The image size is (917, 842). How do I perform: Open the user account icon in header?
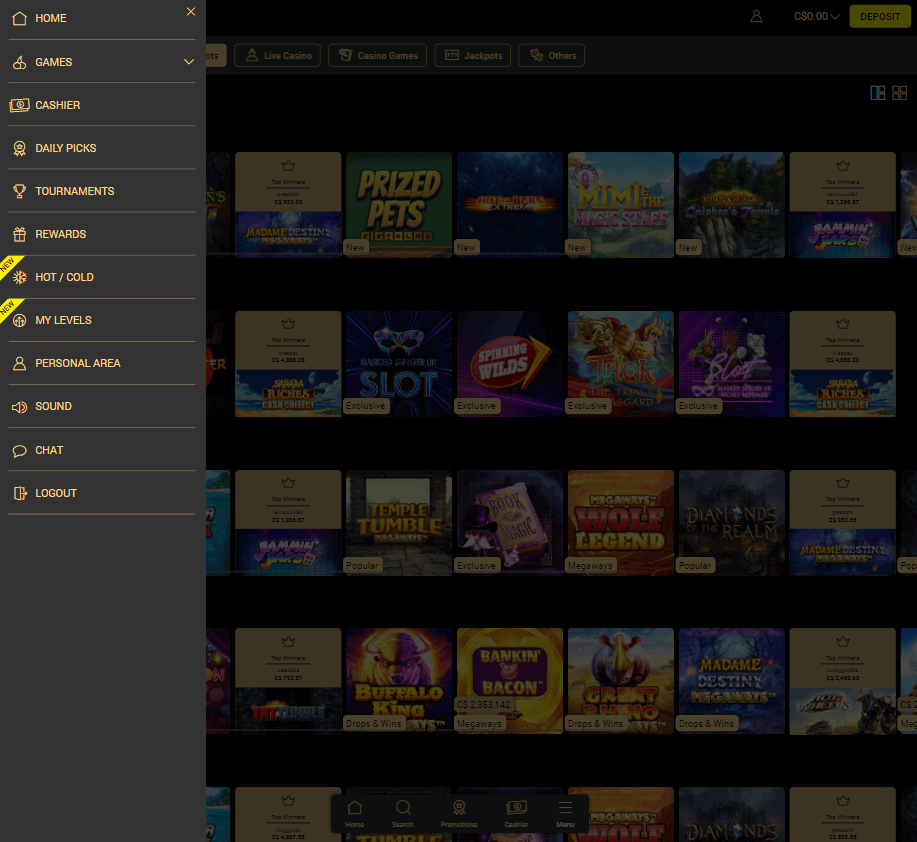pyautogui.click(x=756, y=16)
